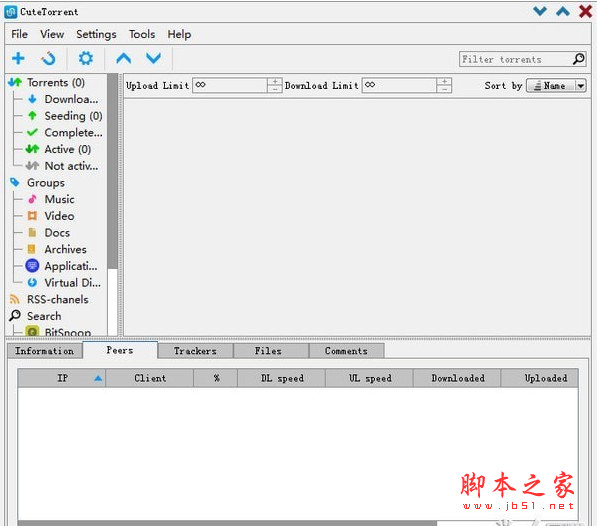Click the Archives icon

coord(32,249)
